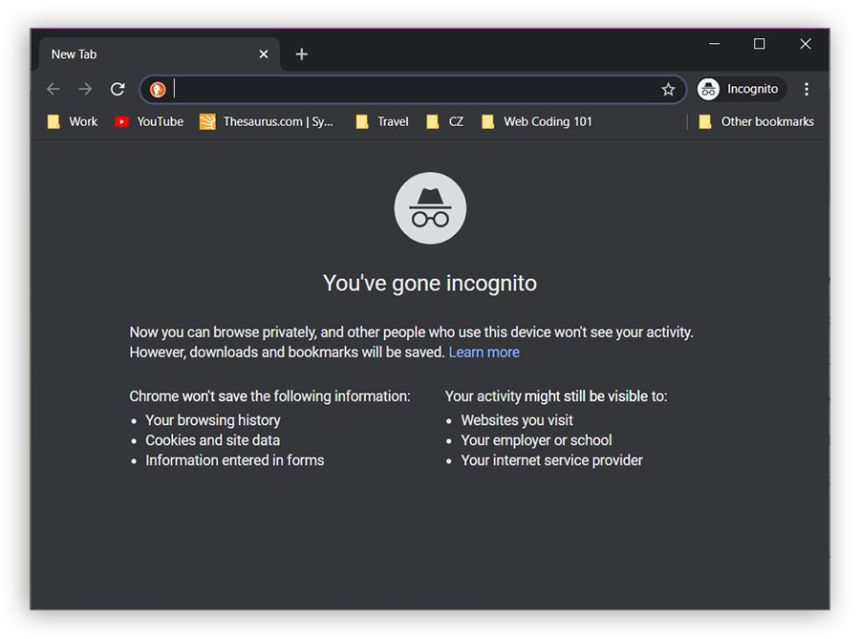Click the forward navigation arrow
The width and height of the screenshot is (860, 639).
(x=85, y=89)
